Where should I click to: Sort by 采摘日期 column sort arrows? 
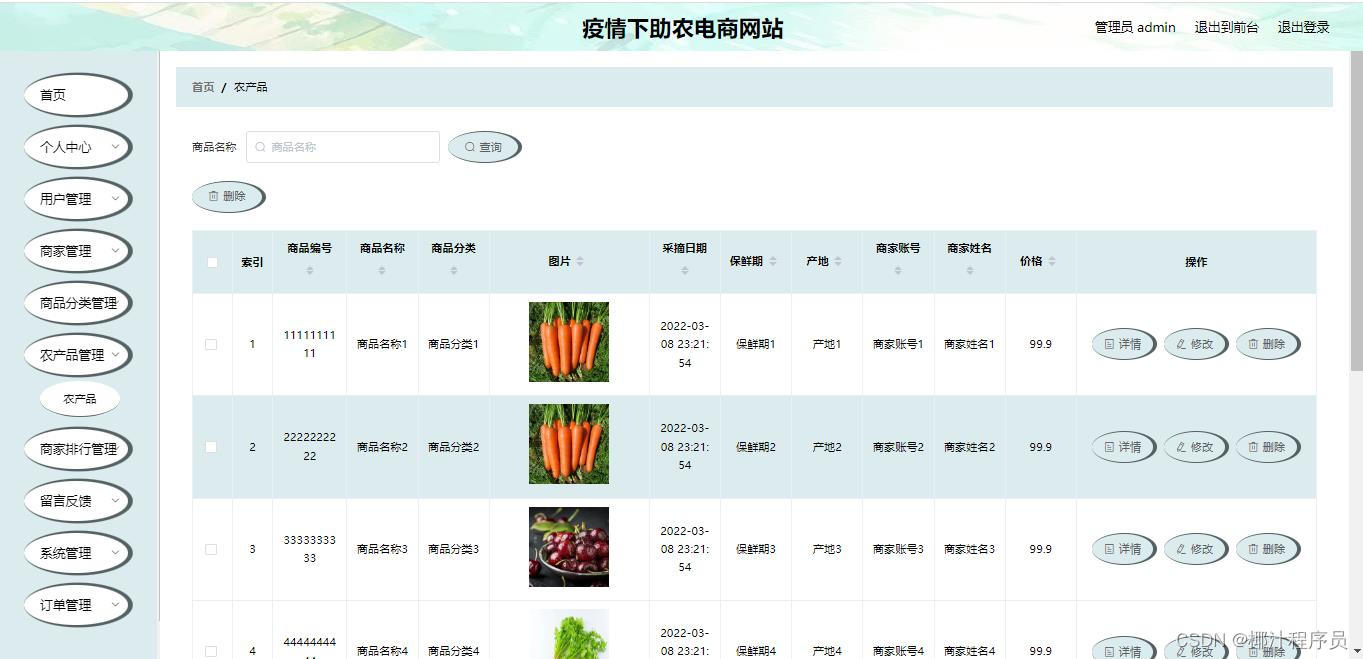684,271
